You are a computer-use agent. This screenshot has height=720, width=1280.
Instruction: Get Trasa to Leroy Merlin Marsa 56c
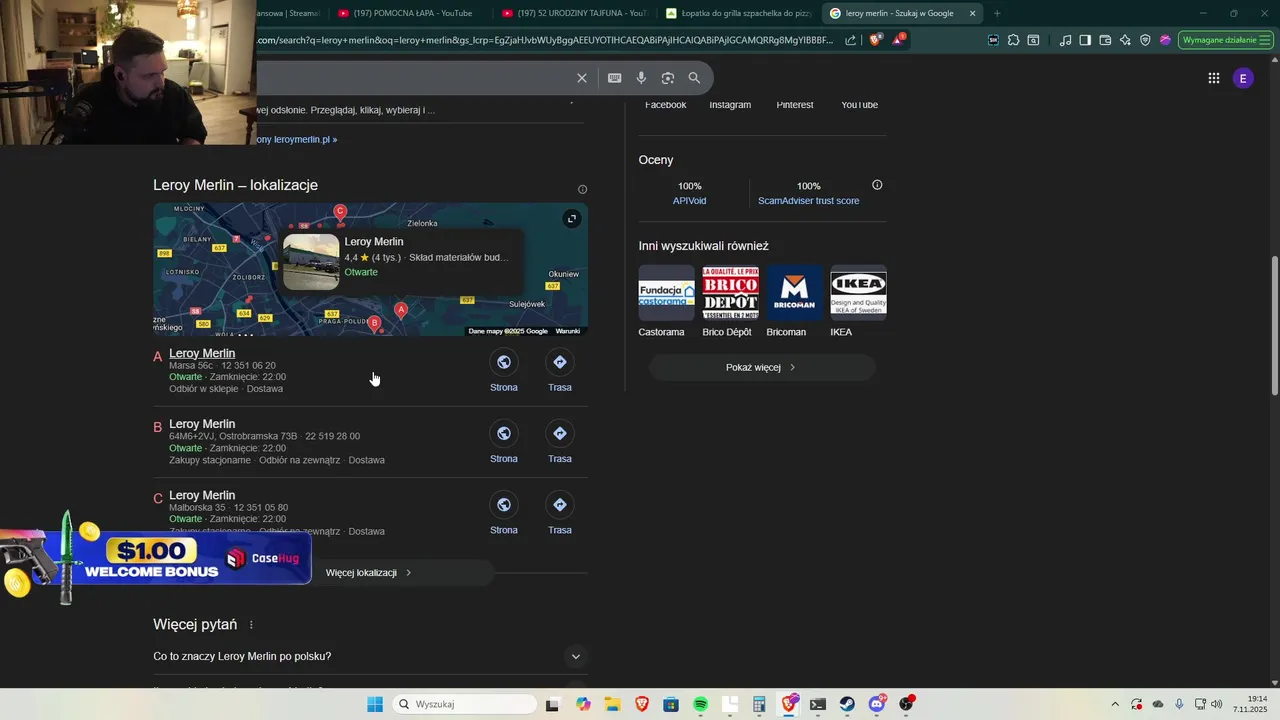(560, 371)
